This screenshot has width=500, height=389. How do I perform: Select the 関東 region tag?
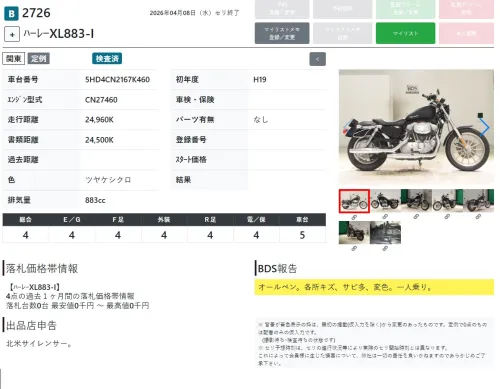click(x=14, y=59)
